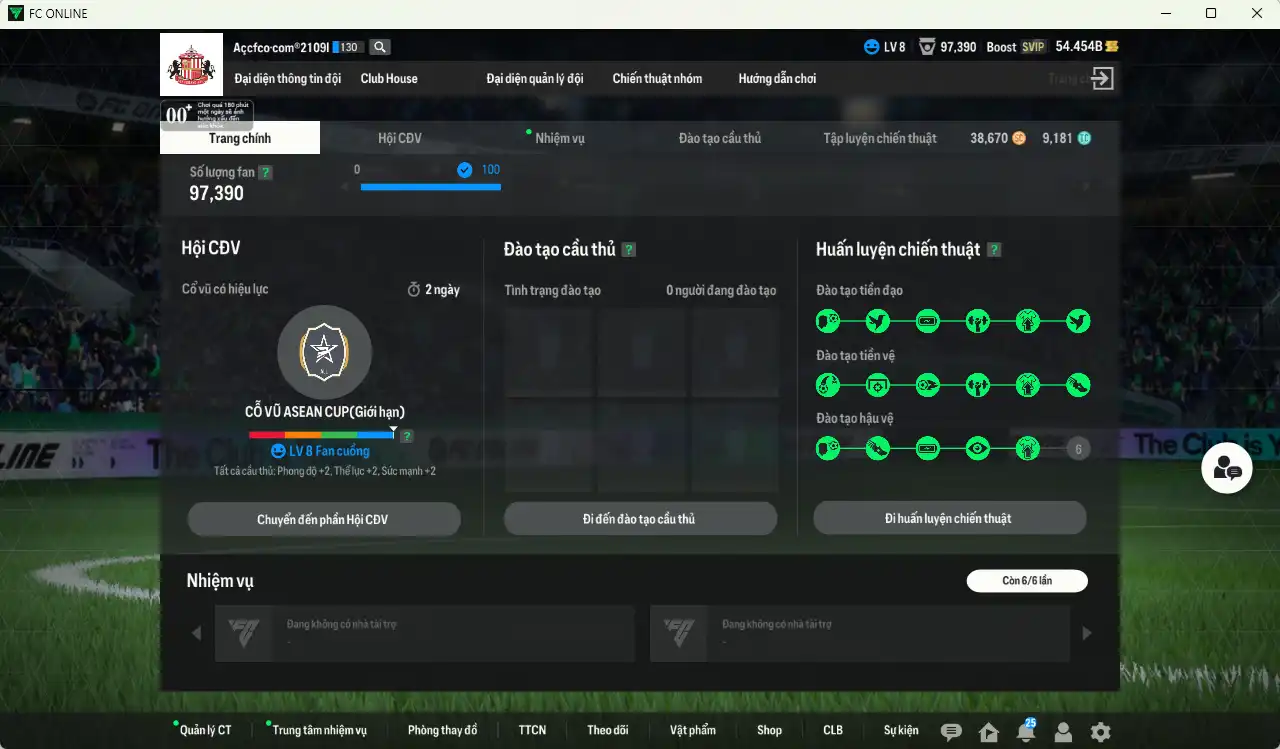The height and width of the screenshot is (749, 1280).
Task: Select the shield-and-ball icon in Đào tạo tiền đạo
Action: 827,322
